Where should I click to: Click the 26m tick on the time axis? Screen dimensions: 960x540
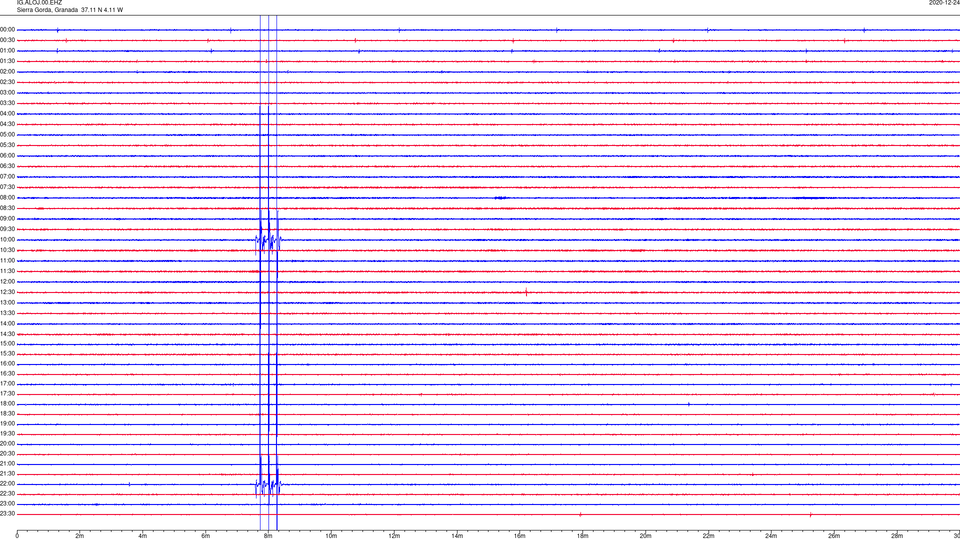[834, 536]
